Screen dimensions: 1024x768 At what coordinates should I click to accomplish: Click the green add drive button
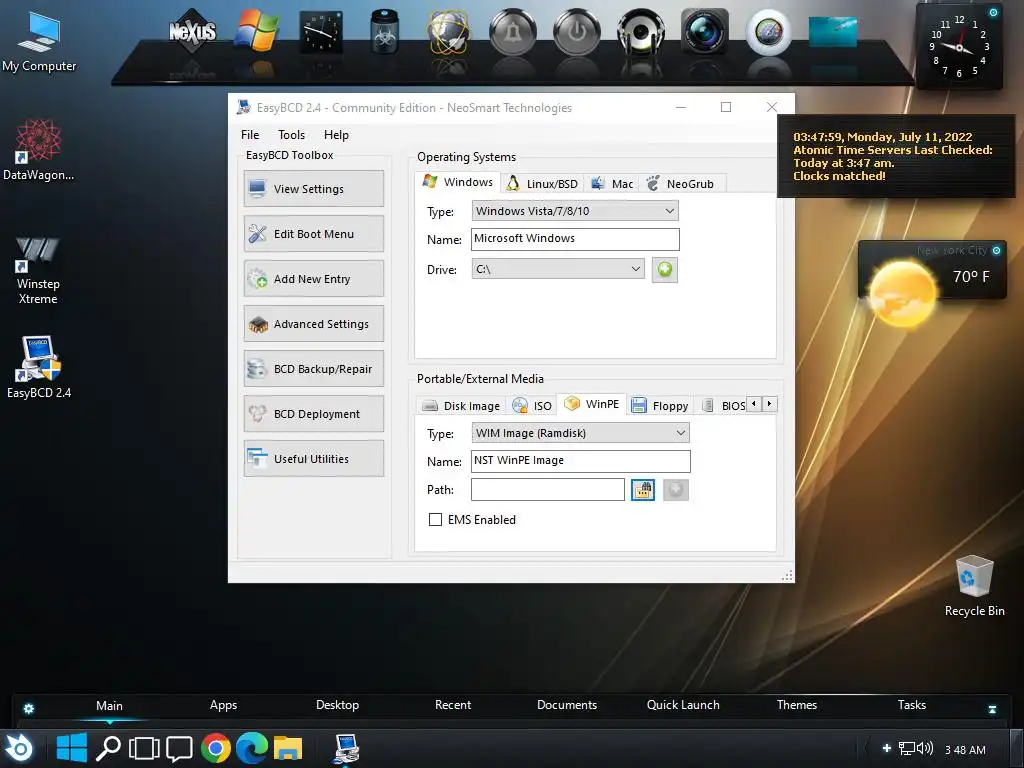(665, 269)
